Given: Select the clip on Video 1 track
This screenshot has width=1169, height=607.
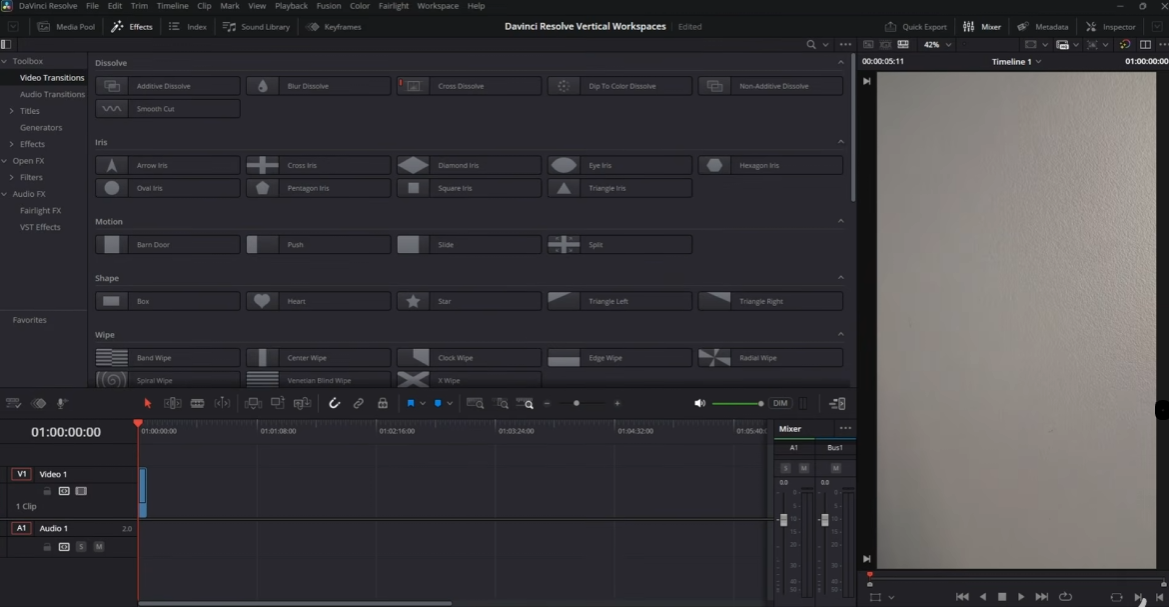Looking at the screenshot, I should pos(142,492).
